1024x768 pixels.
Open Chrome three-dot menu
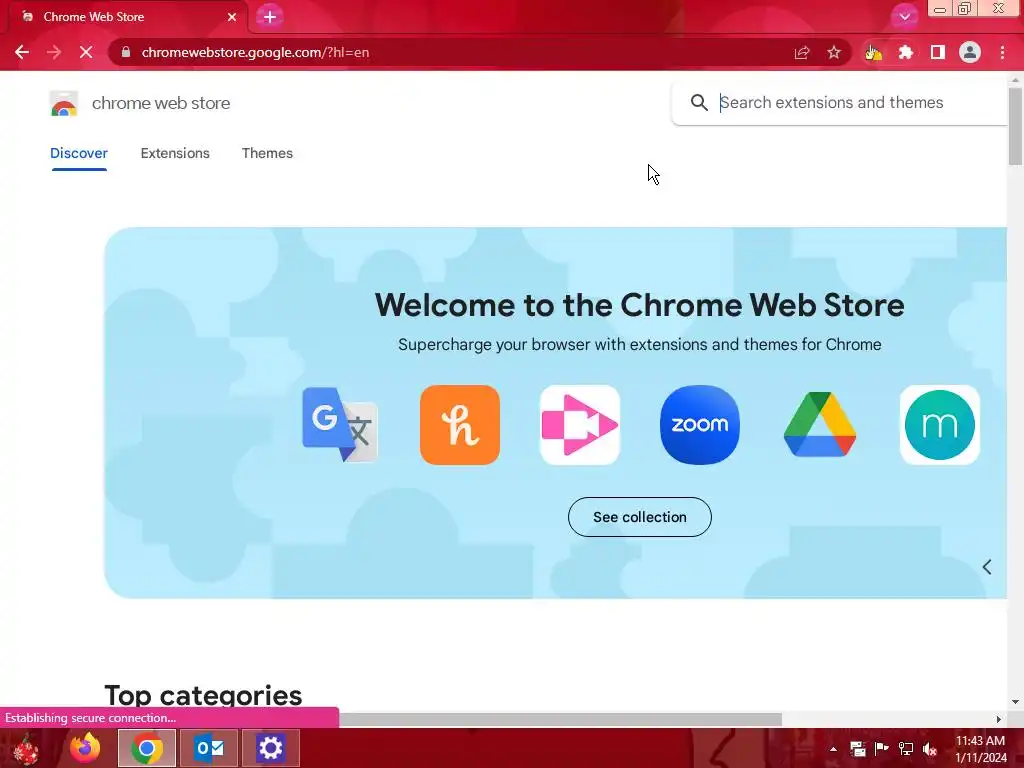tap(1002, 52)
